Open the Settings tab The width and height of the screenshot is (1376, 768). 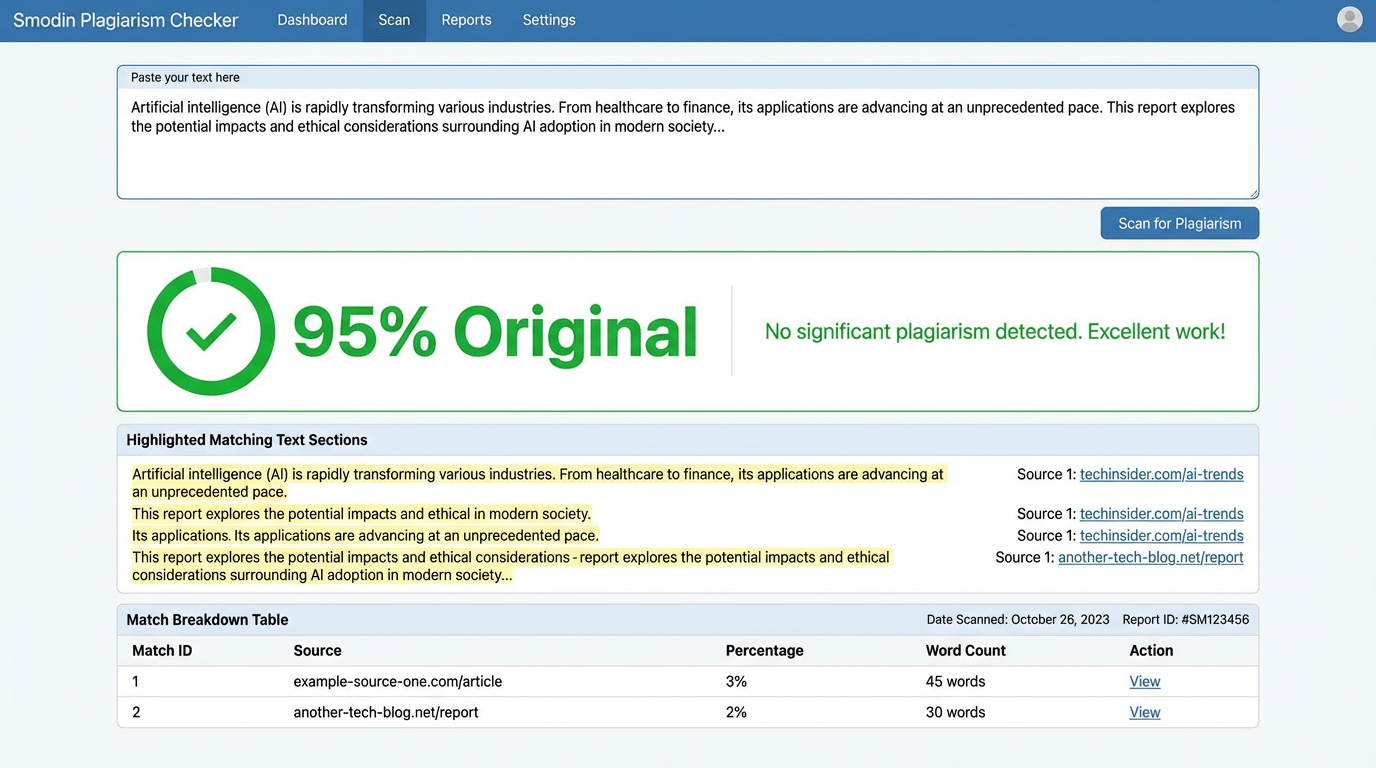(x=549, y=20)
